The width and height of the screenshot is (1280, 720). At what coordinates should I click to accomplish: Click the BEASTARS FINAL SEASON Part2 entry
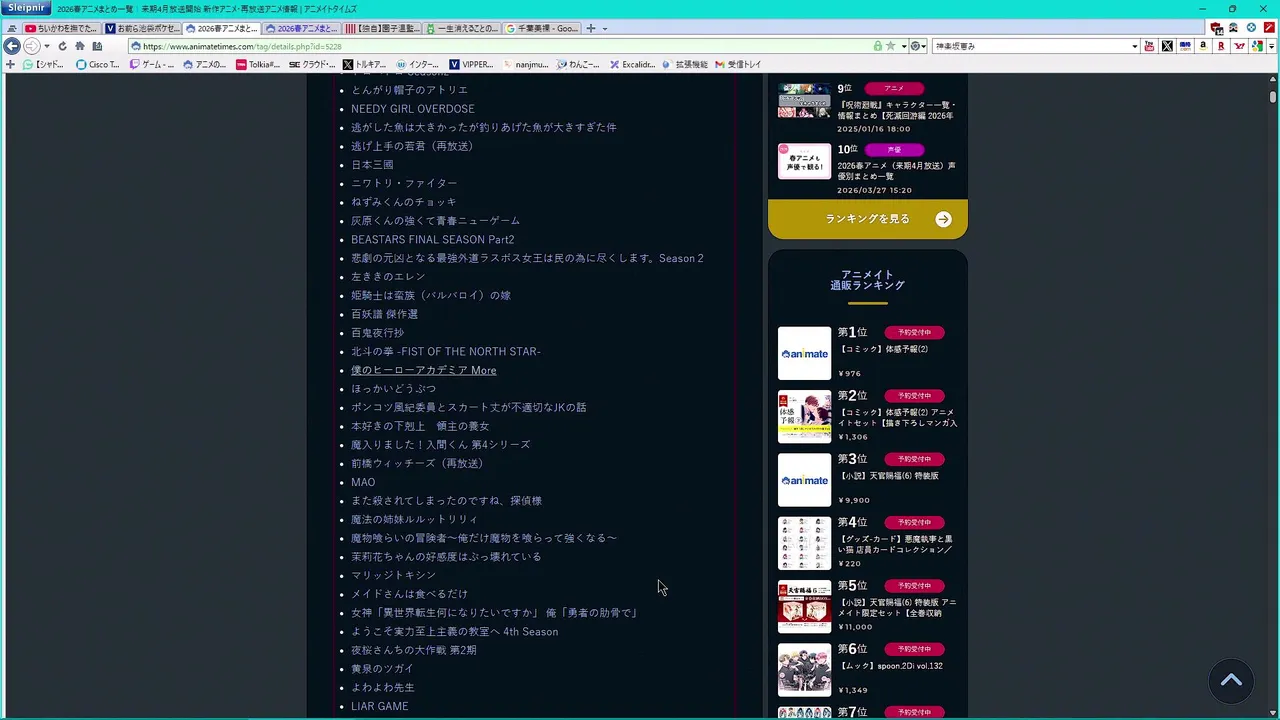pyautogui.click(x=432, y=239)
